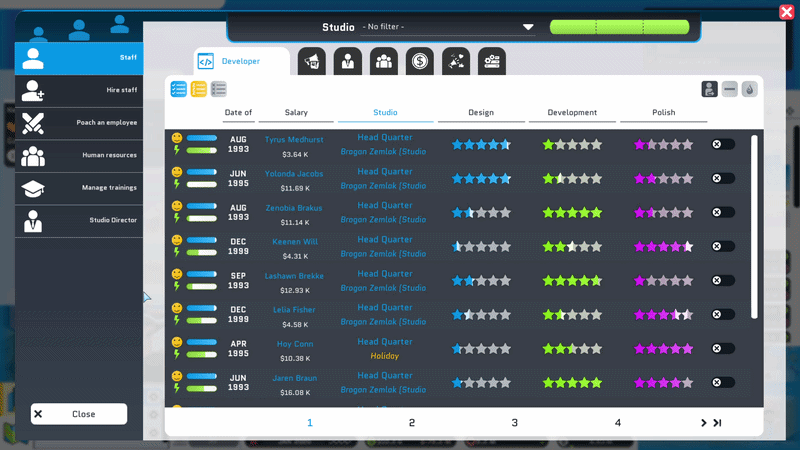This screenshot has width=800, height=450.
Task: Select the yellow list view icon
Action: click(198, 89)
